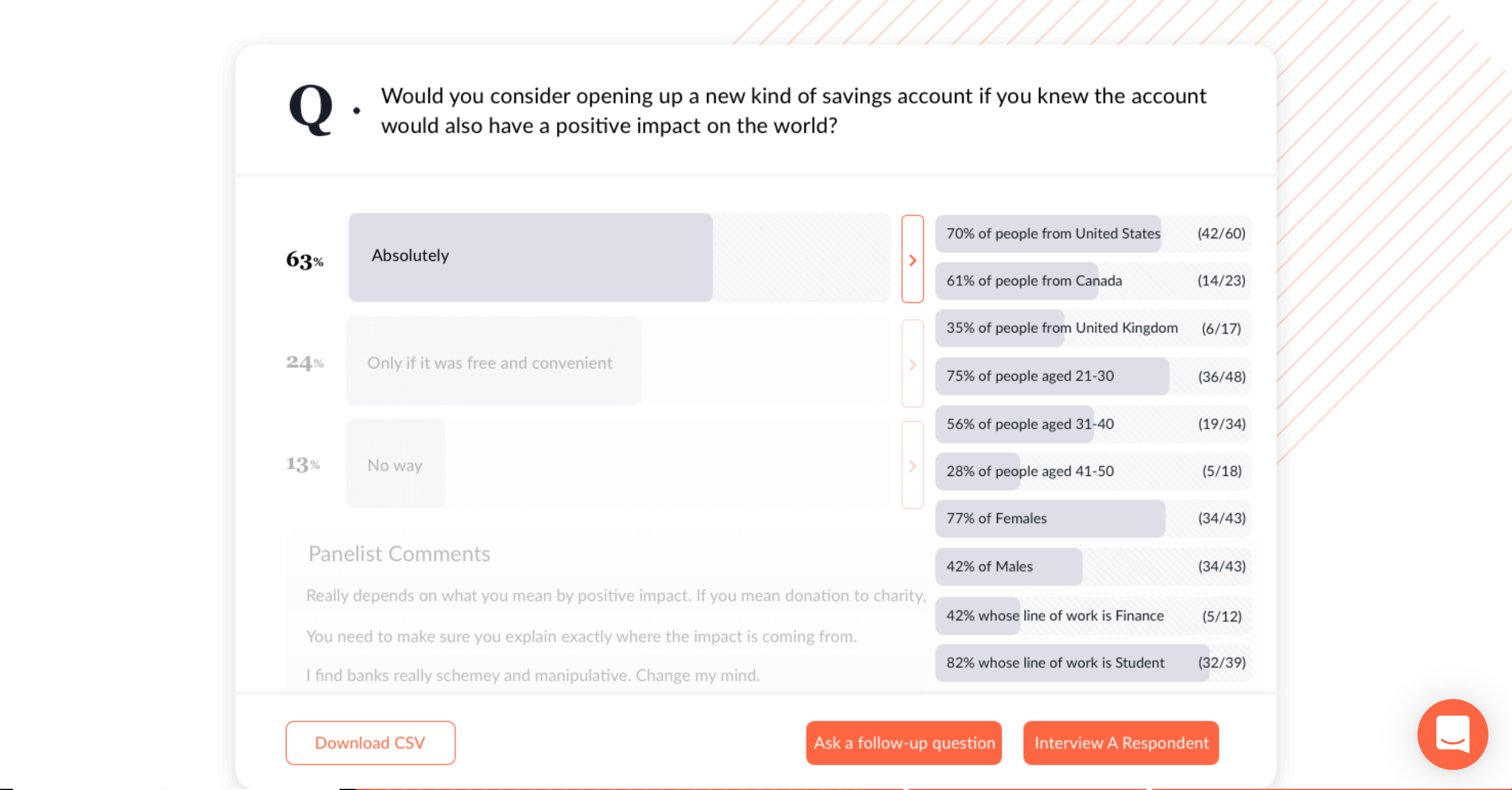The image size is (1512, 790).
Task: Click the Student line of work row
Action: click(x=1093, y=663)
